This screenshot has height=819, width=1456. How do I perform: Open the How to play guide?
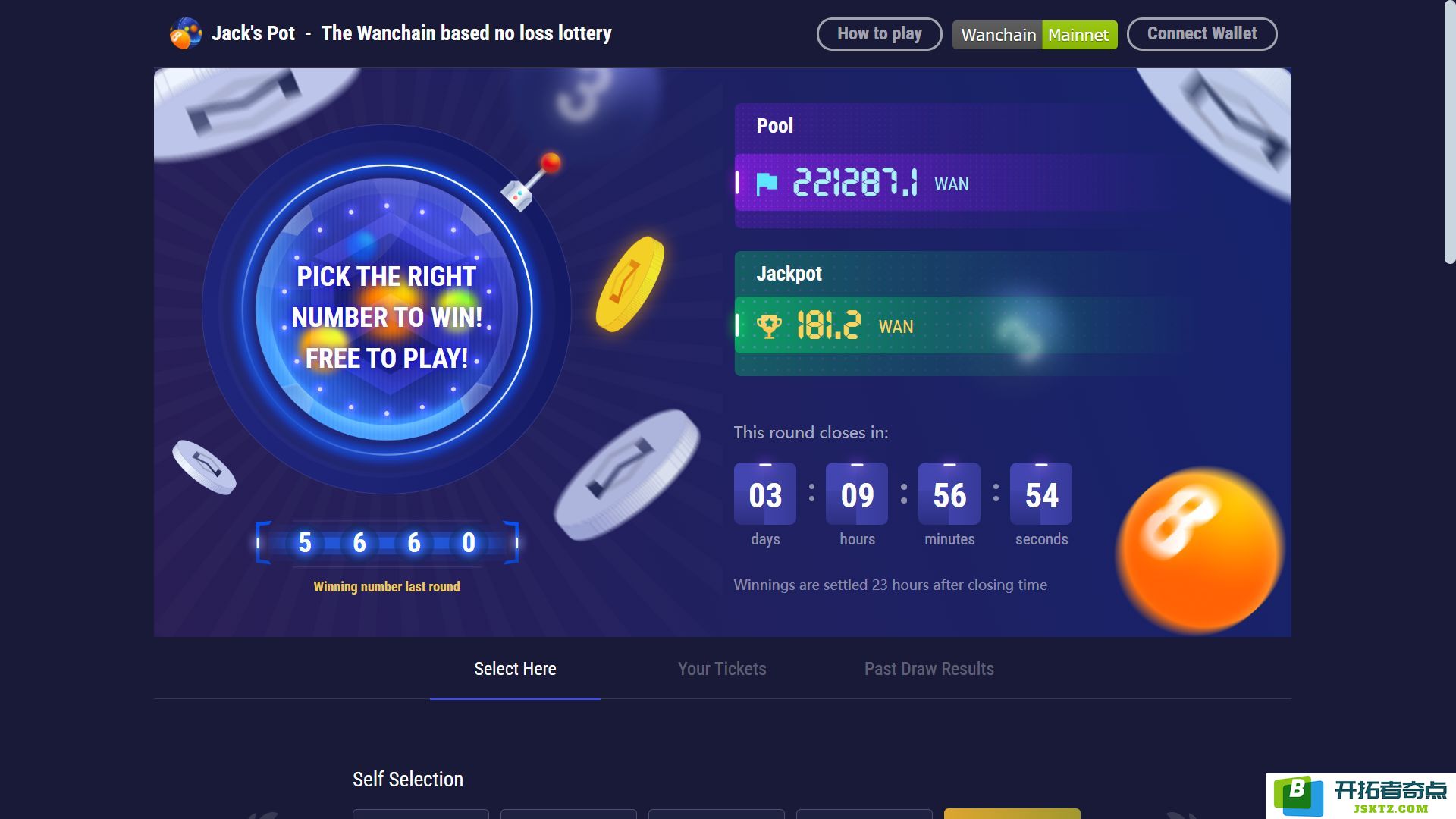coord(880,34)
